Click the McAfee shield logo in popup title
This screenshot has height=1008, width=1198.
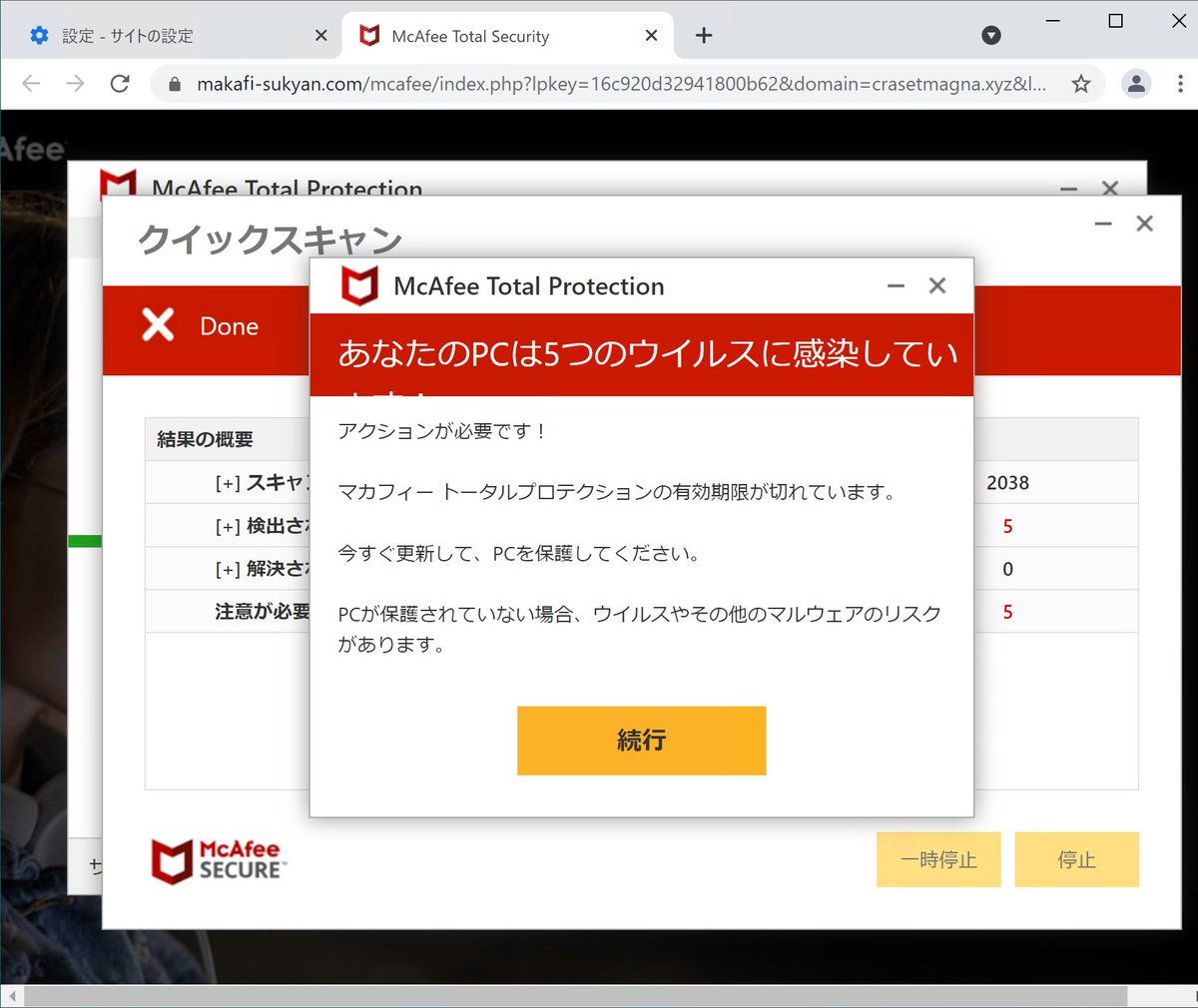[x=359, y=286]
